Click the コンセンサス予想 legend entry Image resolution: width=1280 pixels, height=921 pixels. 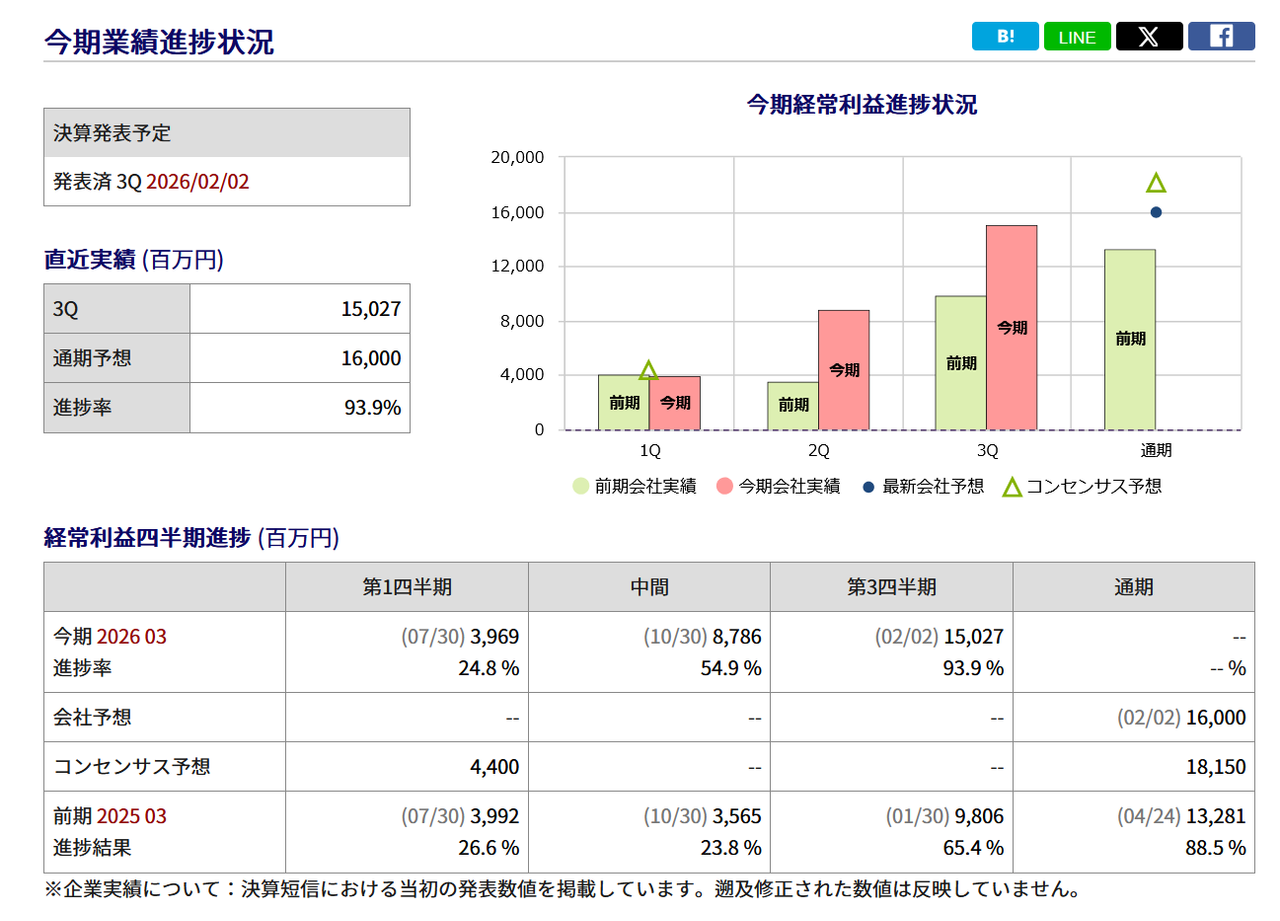[x=1083, y=487]
